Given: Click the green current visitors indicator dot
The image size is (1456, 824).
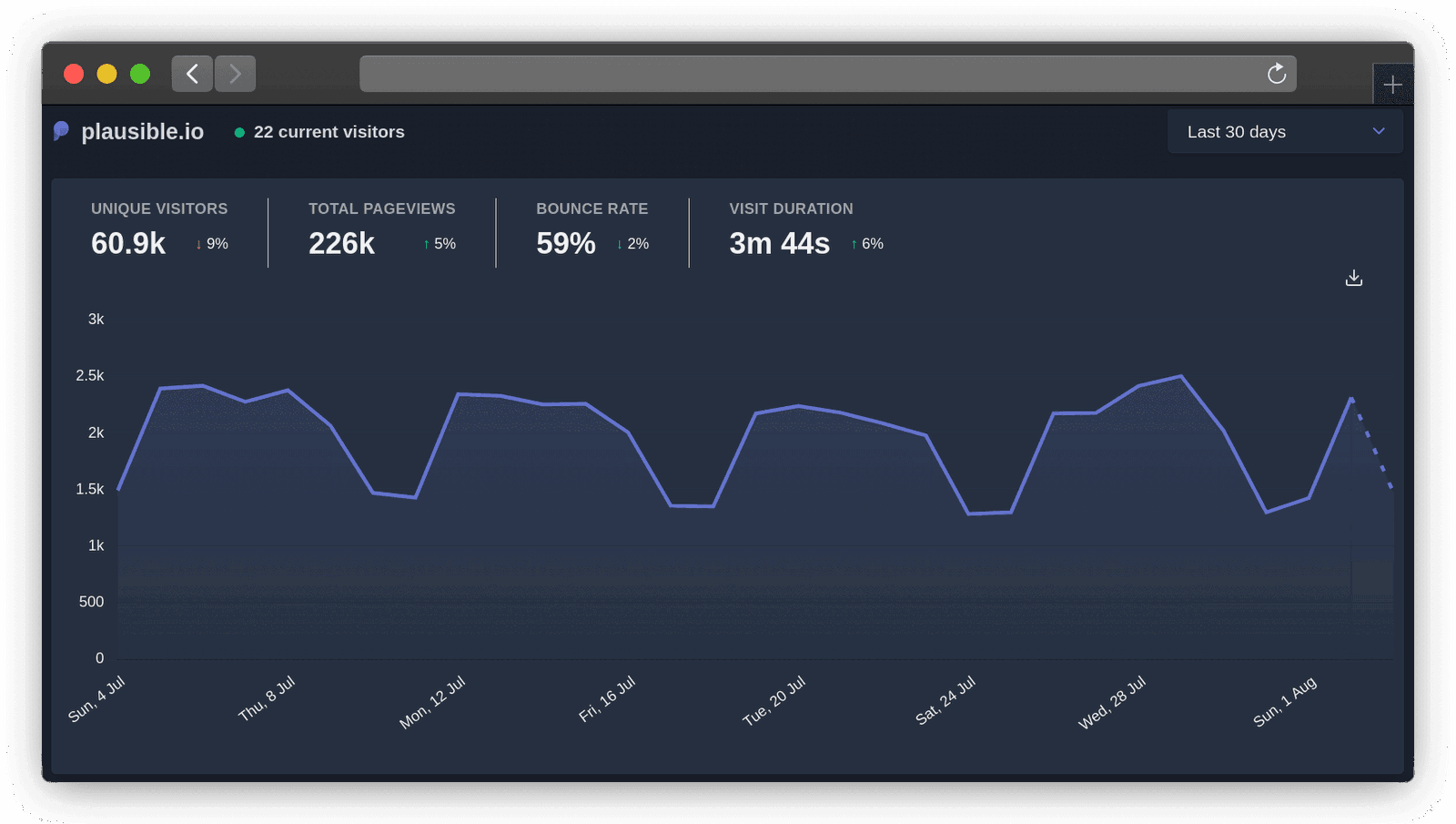Looking at the screenshot, I should tap(239, 132).
